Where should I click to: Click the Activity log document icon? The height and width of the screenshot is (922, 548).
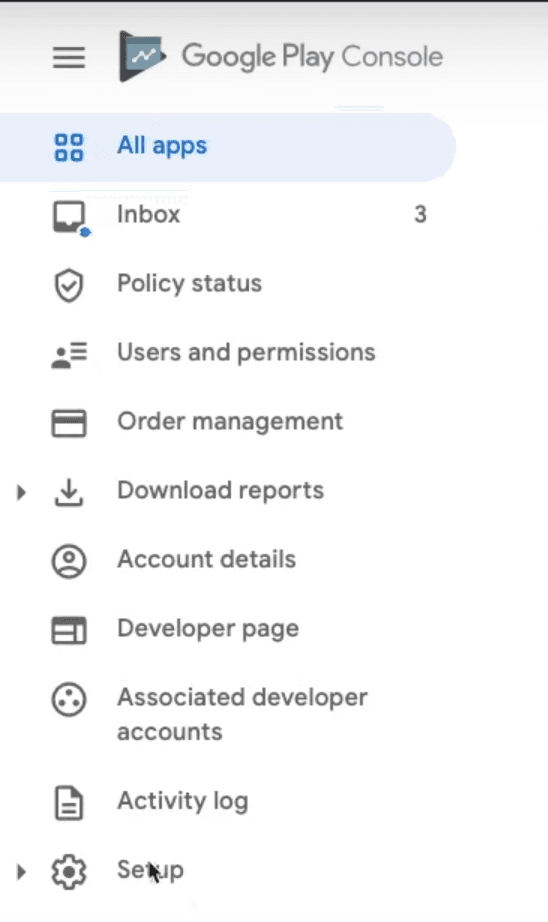pyautogui.click(x=69, y=803)
